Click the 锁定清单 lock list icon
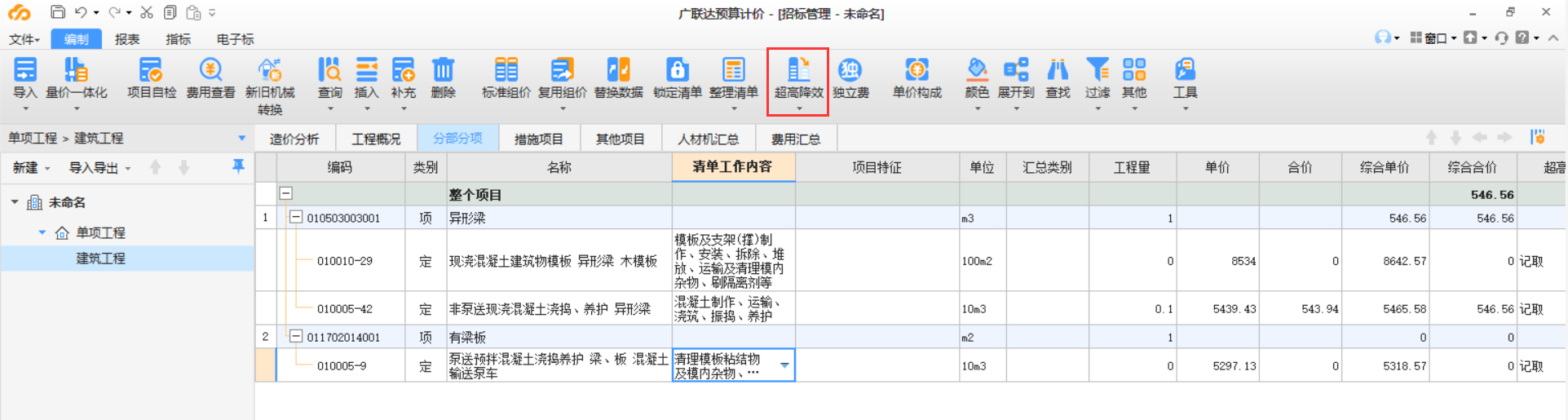 [677, 71]
